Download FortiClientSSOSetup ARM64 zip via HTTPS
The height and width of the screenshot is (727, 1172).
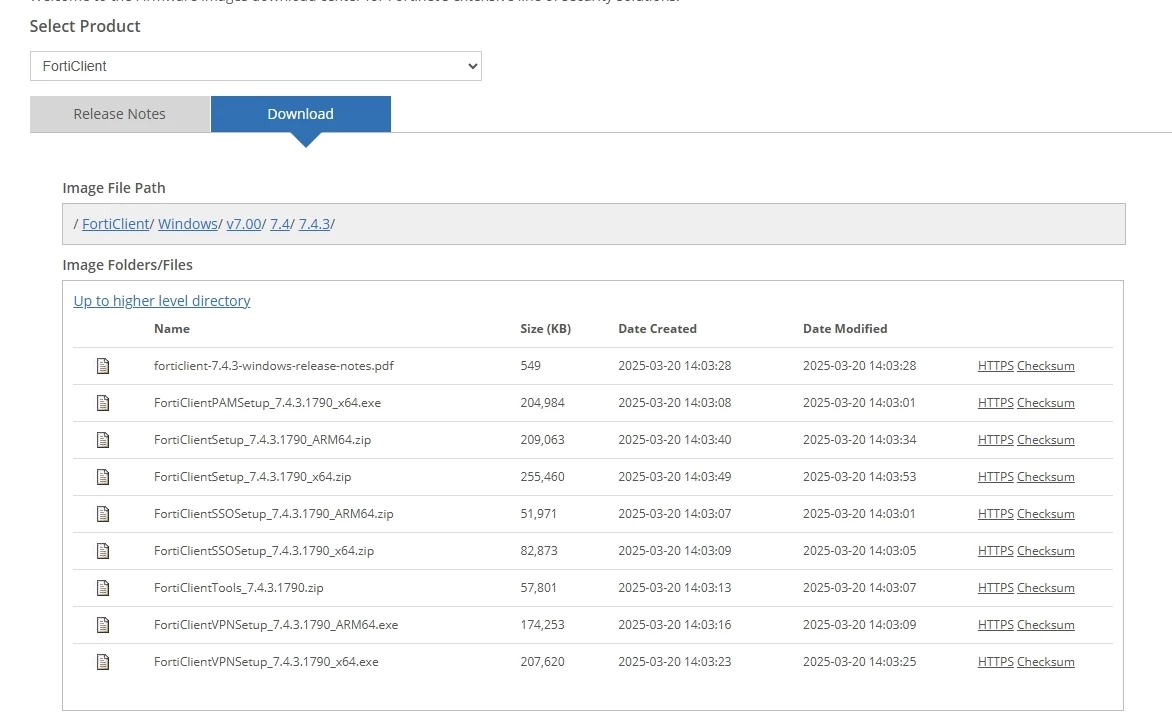[x=996, y=513]
